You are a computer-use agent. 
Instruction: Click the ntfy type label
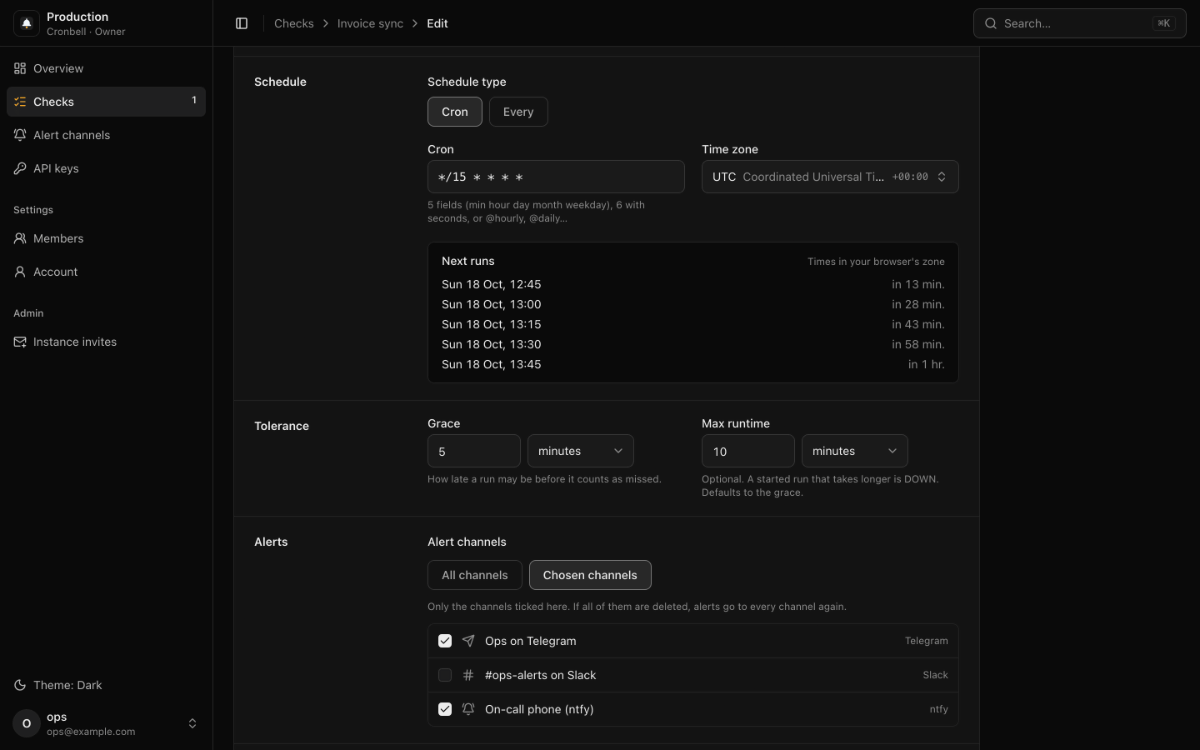(x=939, y=709)
